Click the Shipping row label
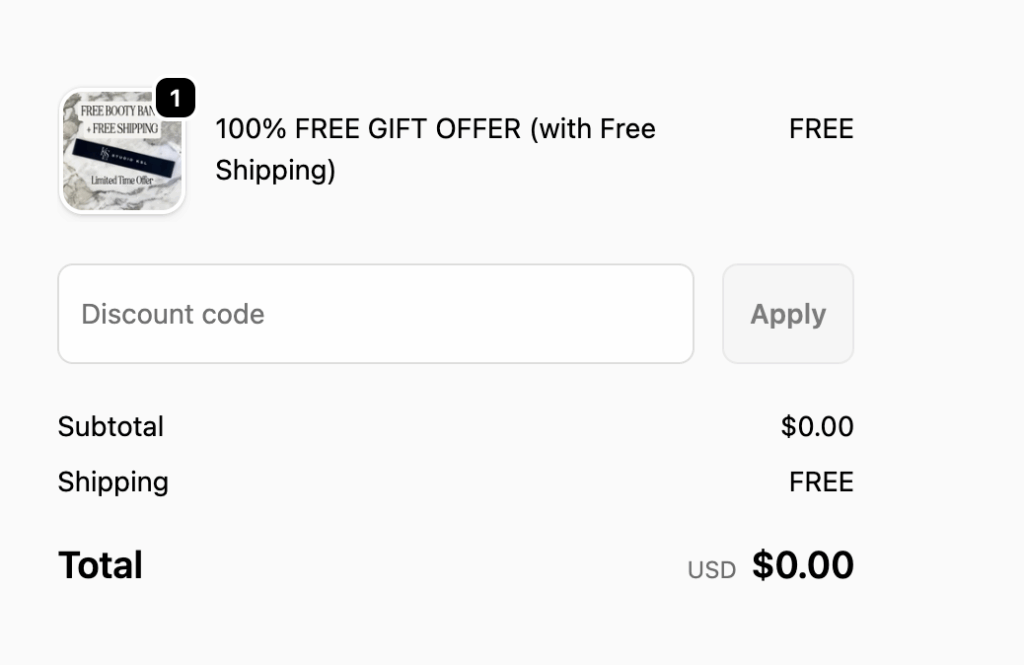This screenshot has height=665, width=1024. 113,482
